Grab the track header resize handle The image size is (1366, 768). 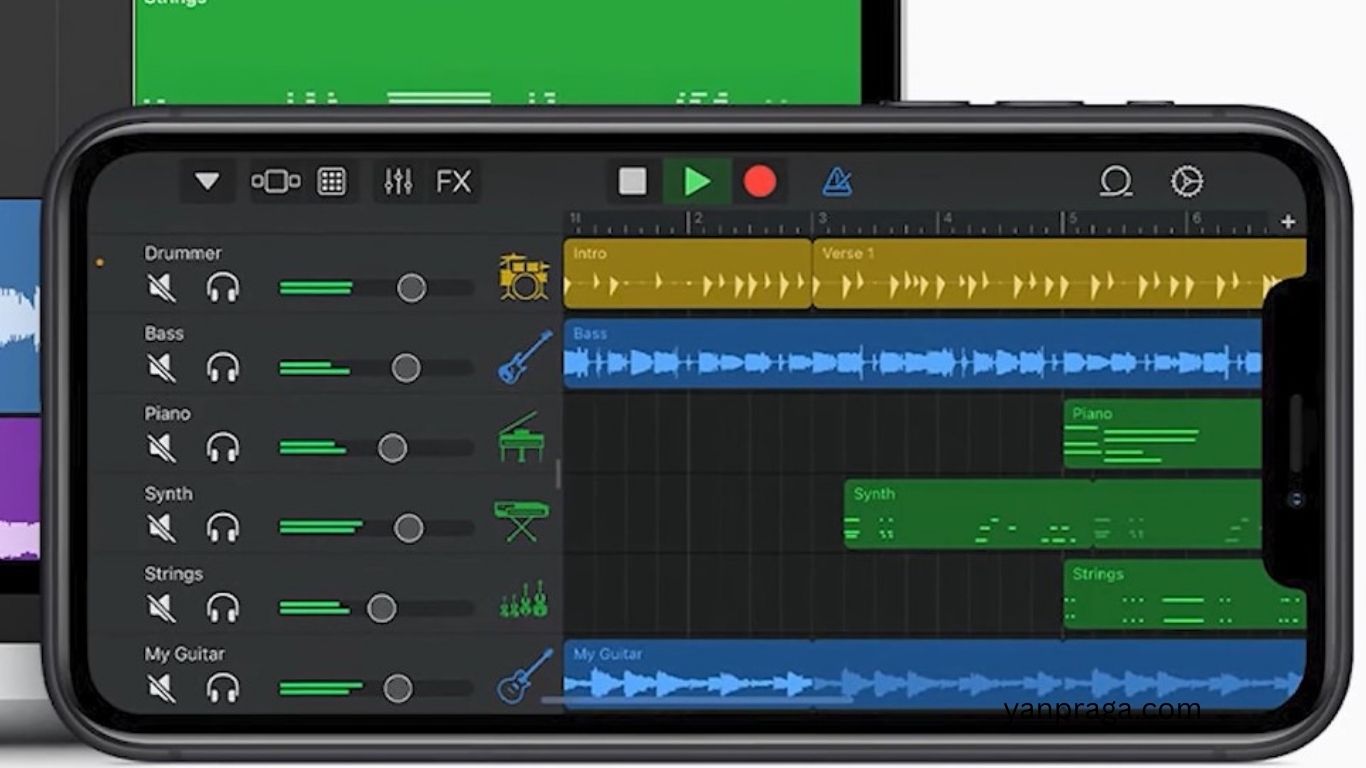(558, 474)
